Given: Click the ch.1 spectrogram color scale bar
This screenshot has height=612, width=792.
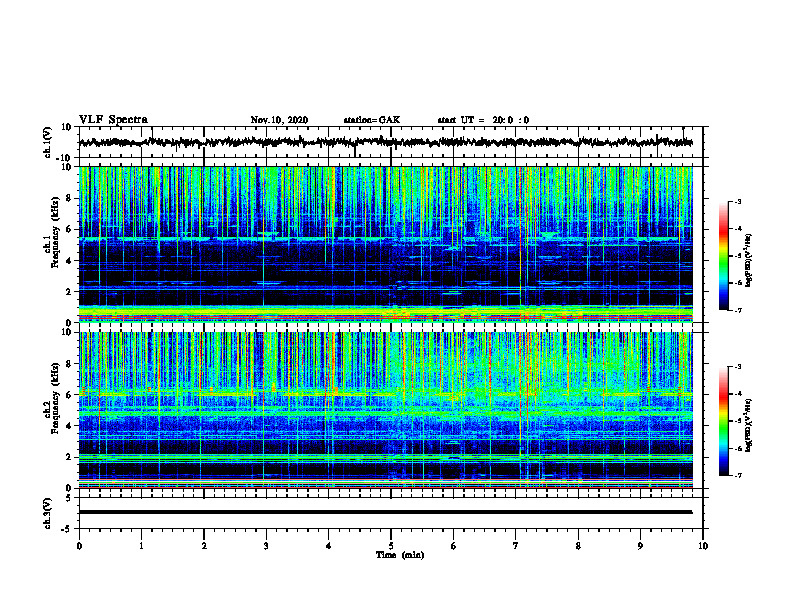Looking at the screenshot, I should click(x=723, y=256).
